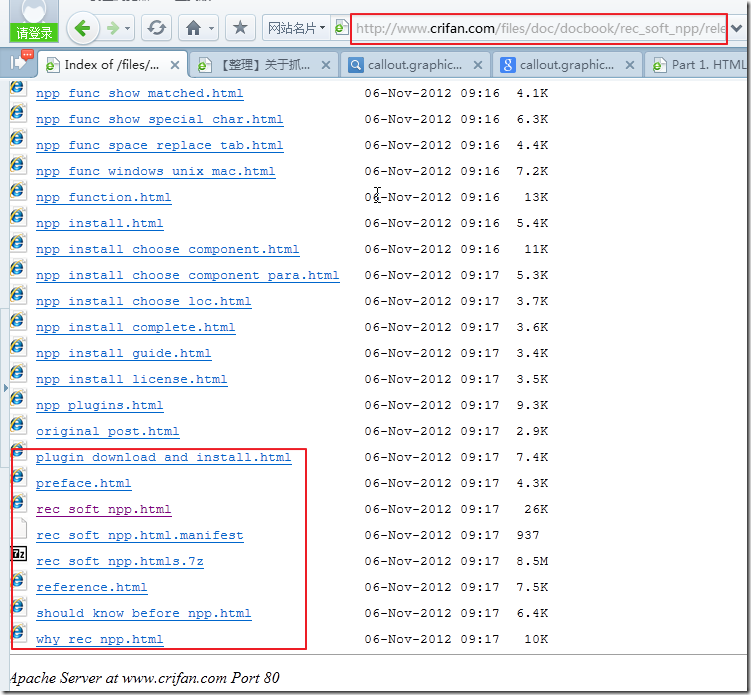751x695 pixels.
Task: Open preface.html link
Action: [x=83, y=483]
